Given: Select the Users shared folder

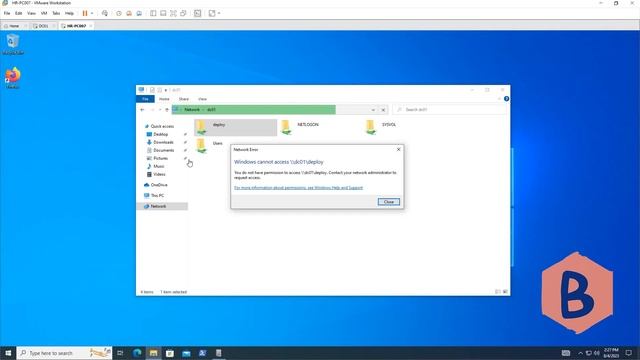Looking at the screenshot, I should tap(209, 145).
